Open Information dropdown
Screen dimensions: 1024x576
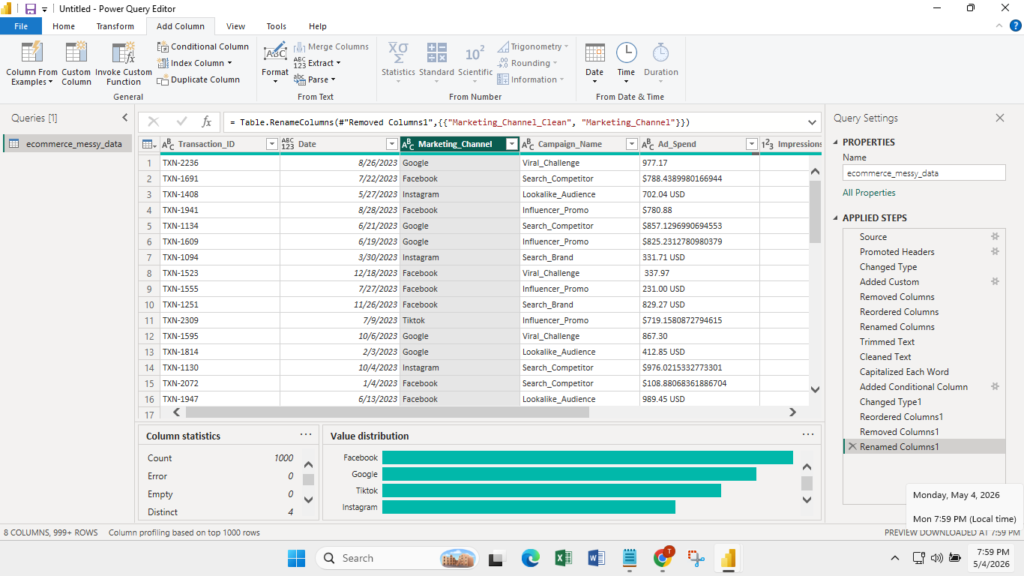[x=530, y=80]
